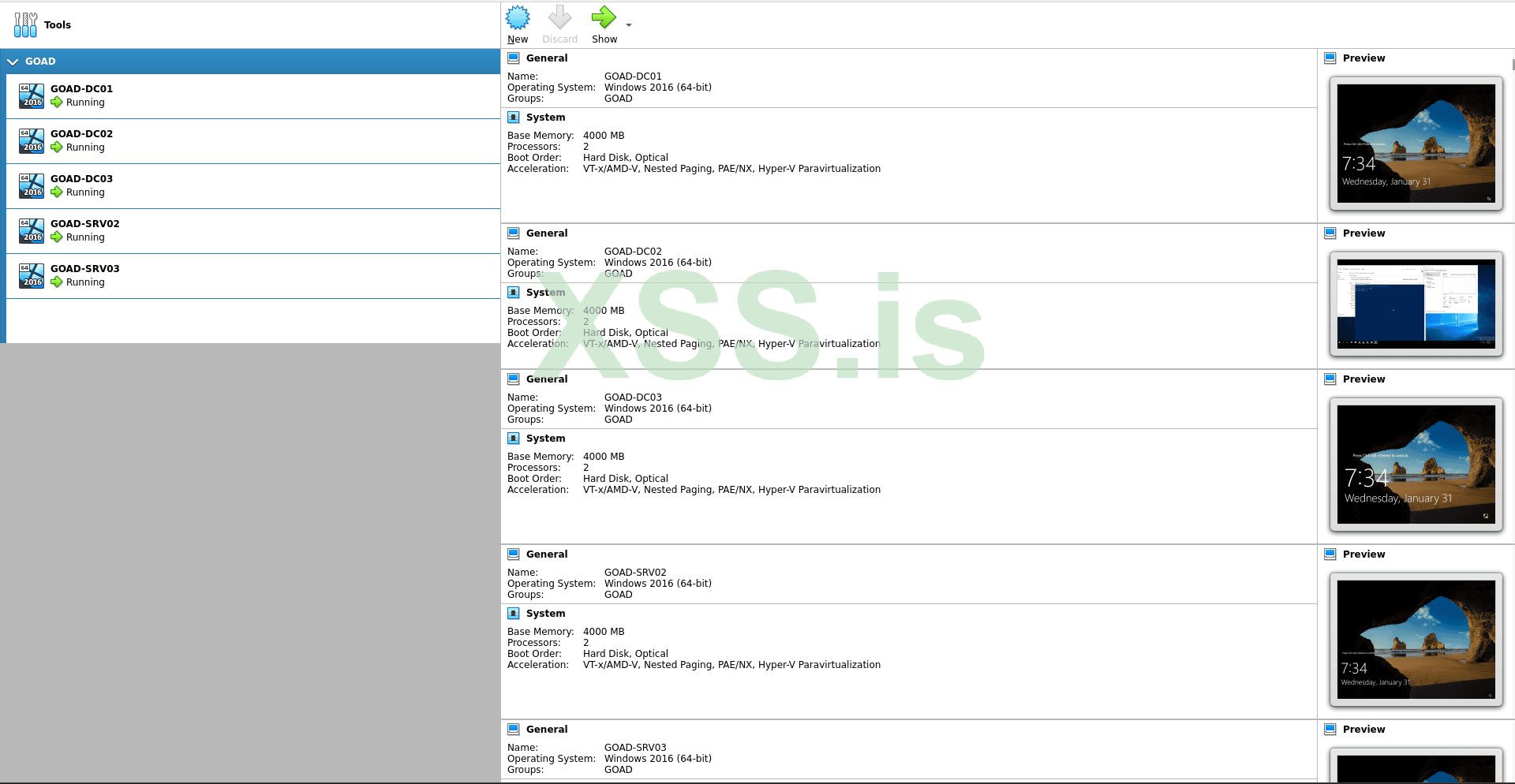Click the General section icon for GOAD-SRV03

tap(514, 730)
